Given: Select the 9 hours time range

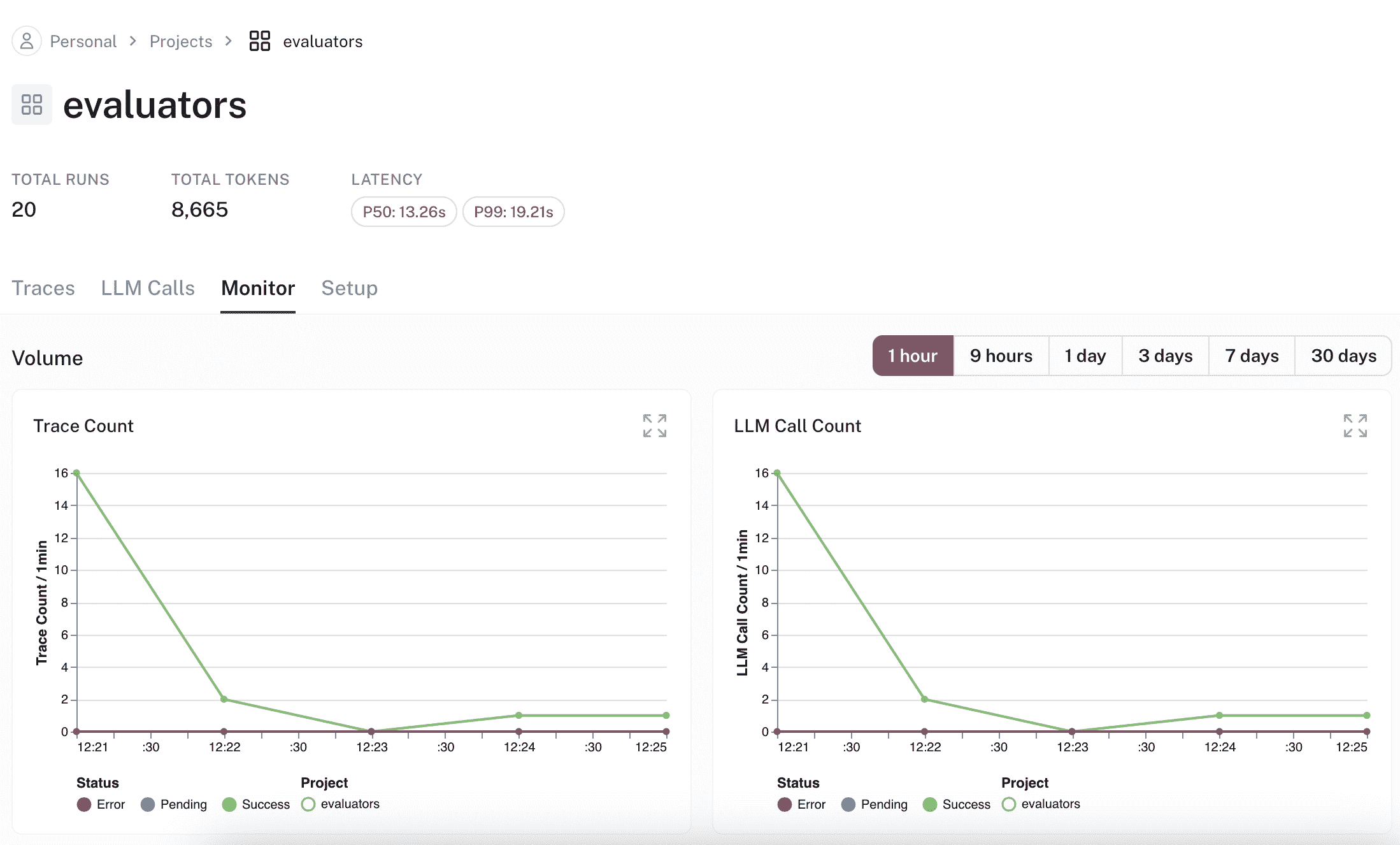Looking at the screenshot, I should [1001, 356].
